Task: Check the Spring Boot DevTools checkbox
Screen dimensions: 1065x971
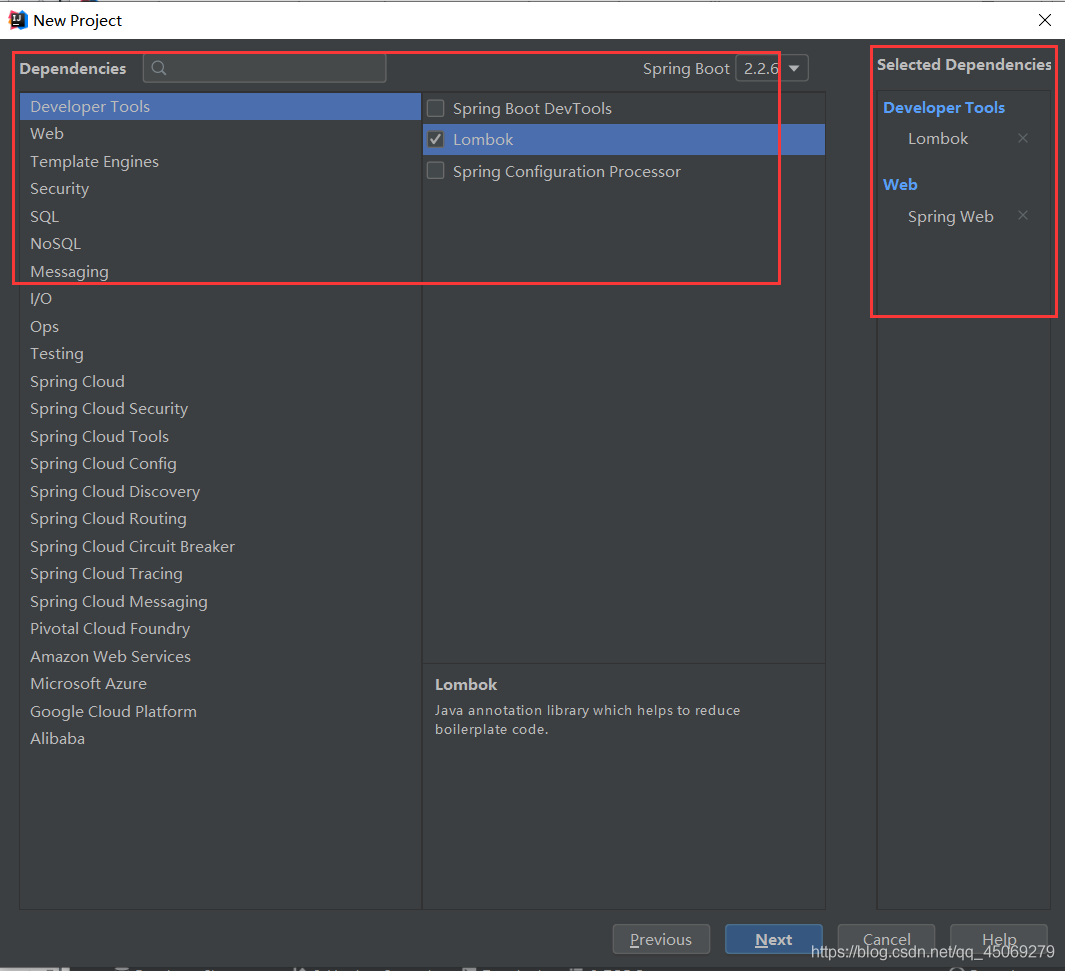Action: [x=435, y=108]
